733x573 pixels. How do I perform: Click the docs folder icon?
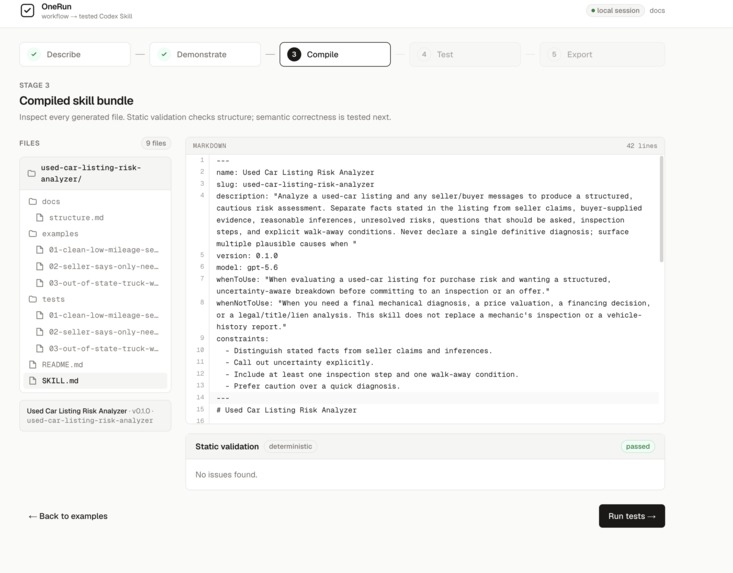[x=33, y=201]
